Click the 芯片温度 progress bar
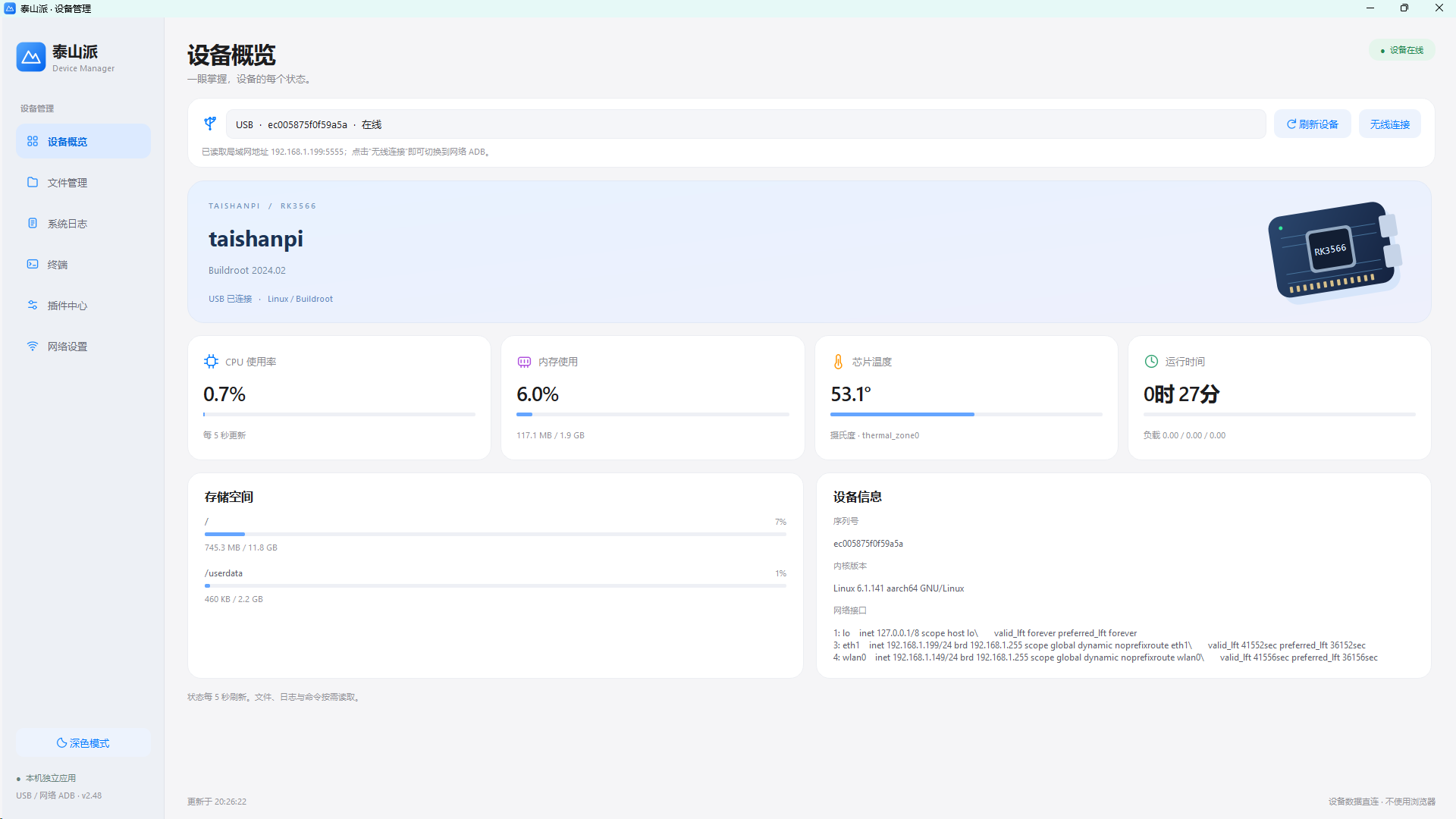 coord(966,414)
